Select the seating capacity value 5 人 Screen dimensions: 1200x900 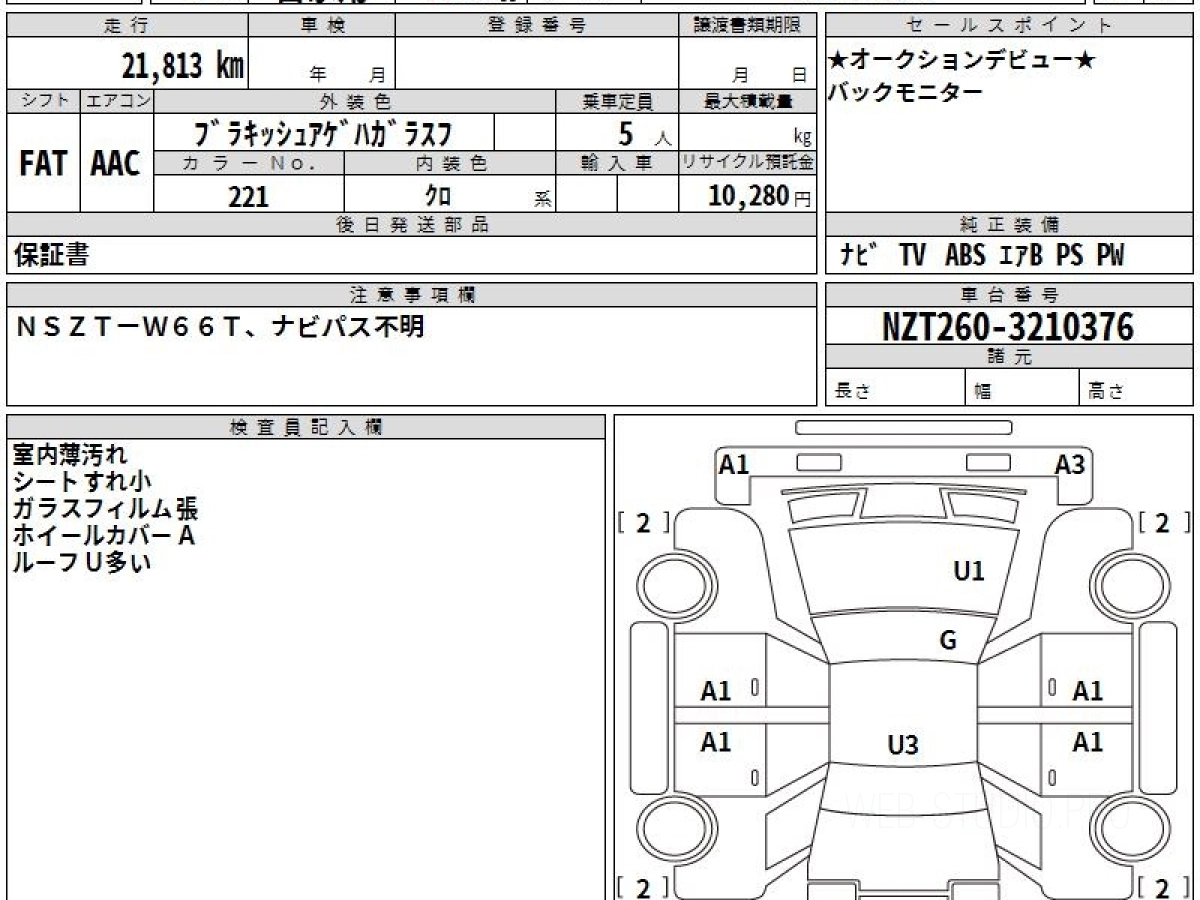pos(644,133)
